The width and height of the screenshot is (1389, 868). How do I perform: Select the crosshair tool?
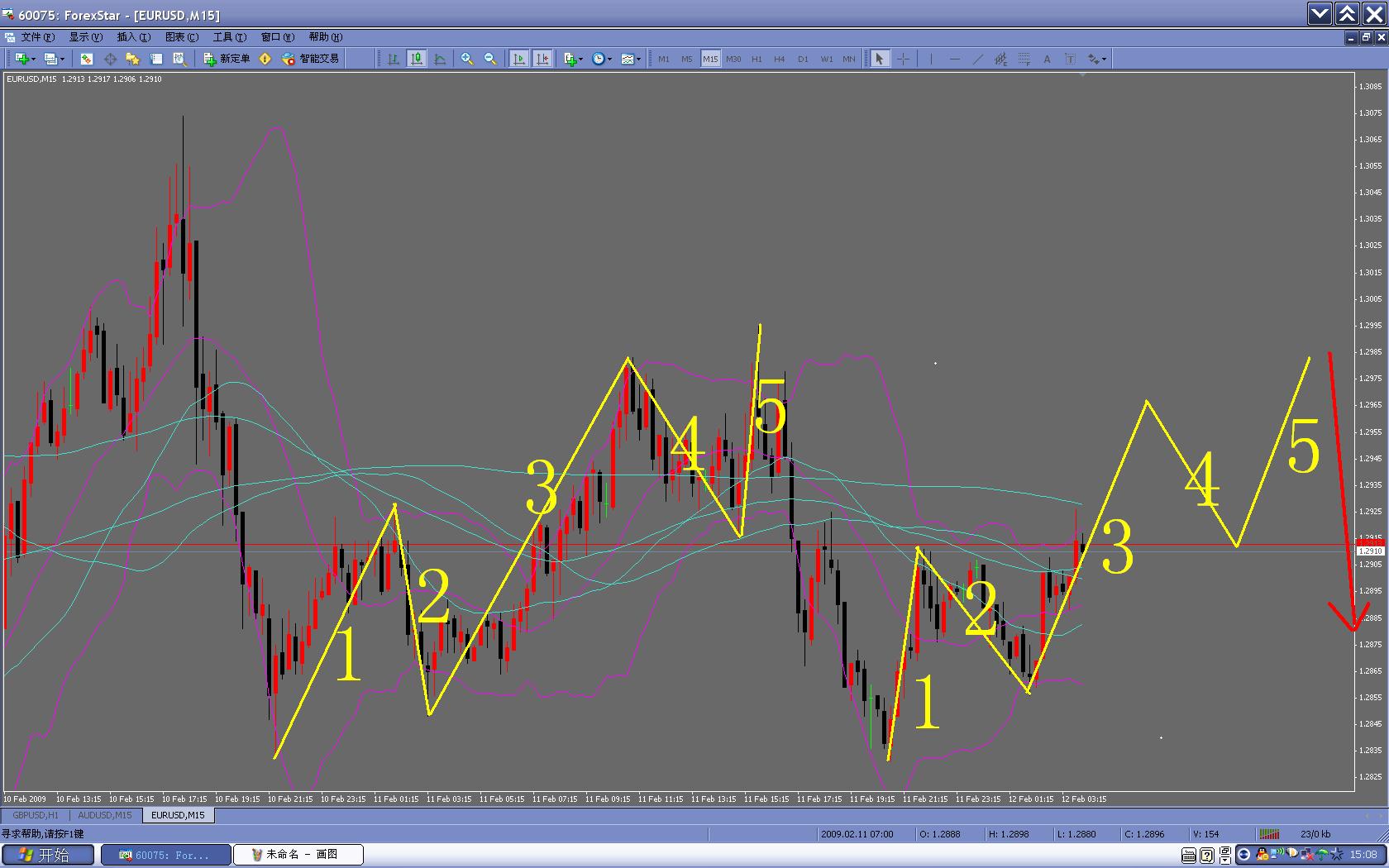pos(903,59)
